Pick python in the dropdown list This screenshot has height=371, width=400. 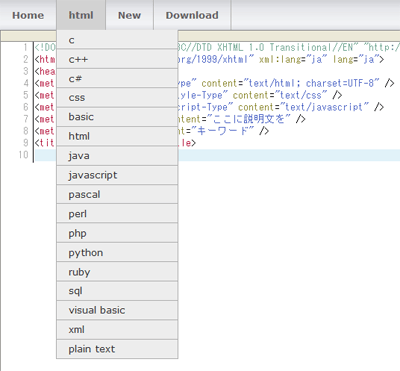click(117, 252)
